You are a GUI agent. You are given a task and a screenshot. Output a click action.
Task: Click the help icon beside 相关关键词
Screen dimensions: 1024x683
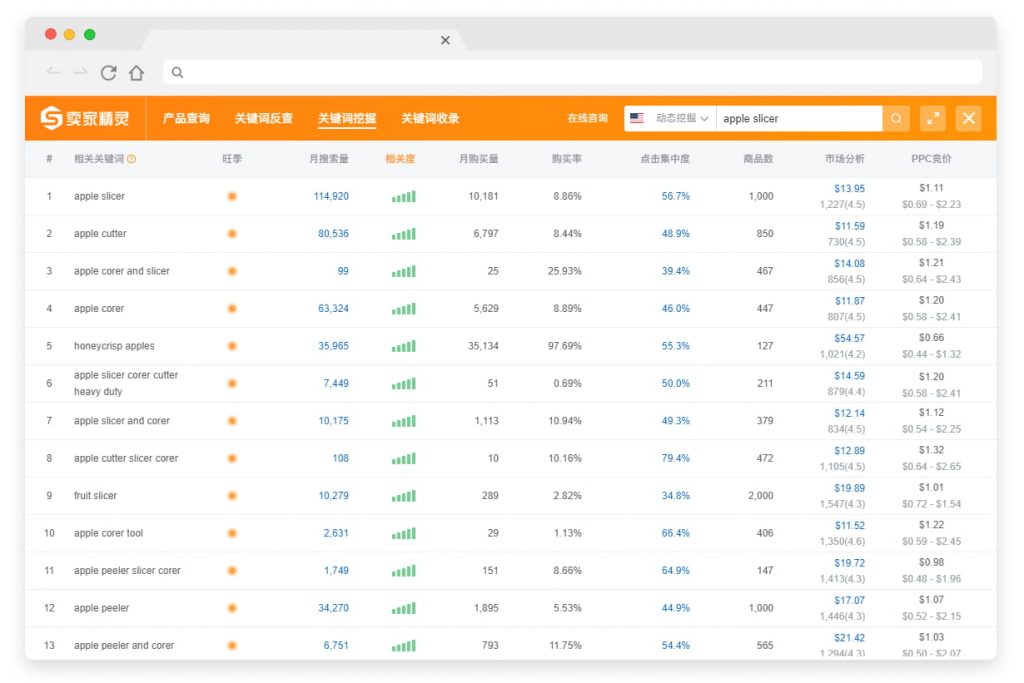coord(132,159)
